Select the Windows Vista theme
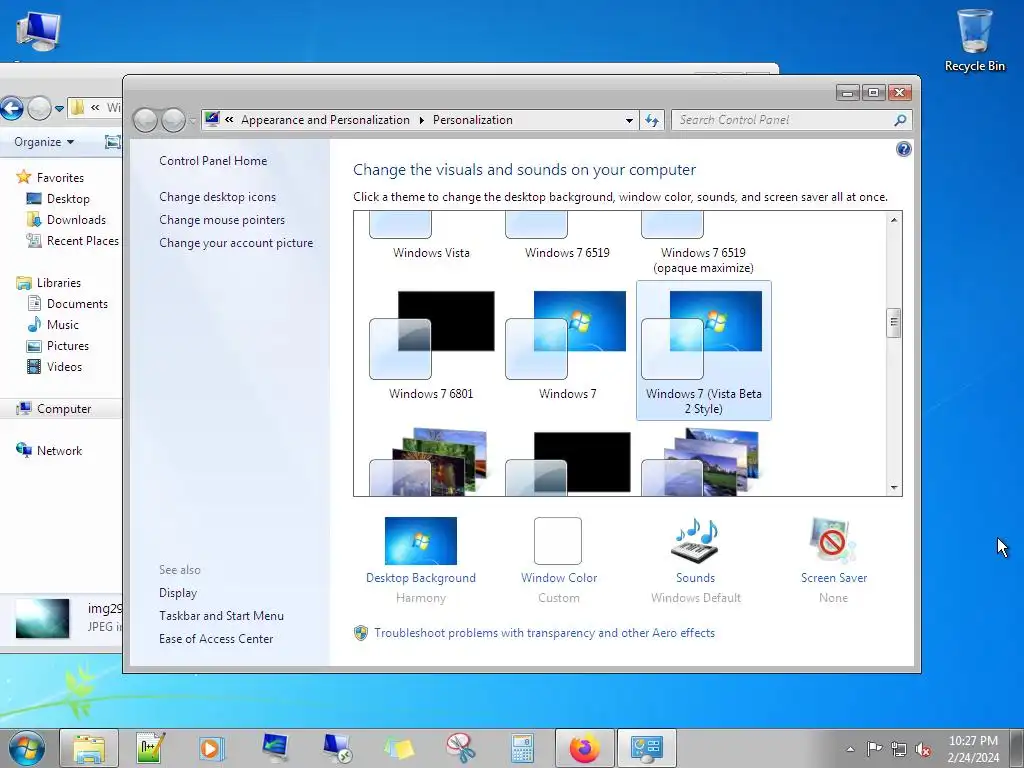 431,236
